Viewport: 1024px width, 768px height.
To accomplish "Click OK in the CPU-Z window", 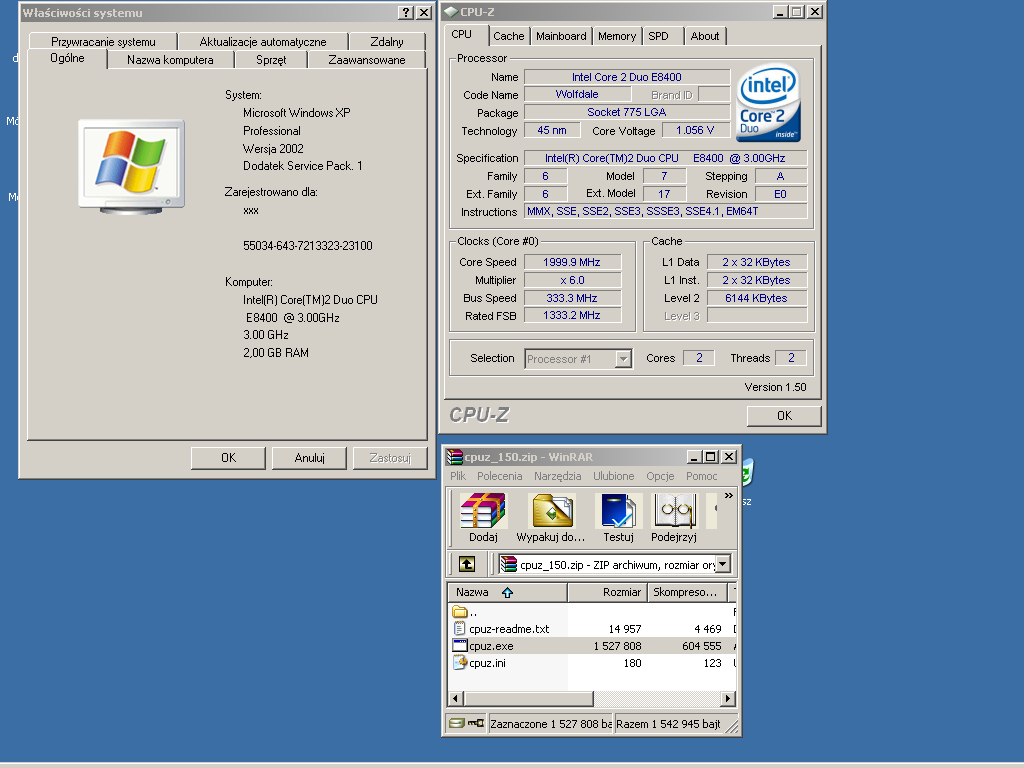I will pyautogui.click(x=784, y=416).
